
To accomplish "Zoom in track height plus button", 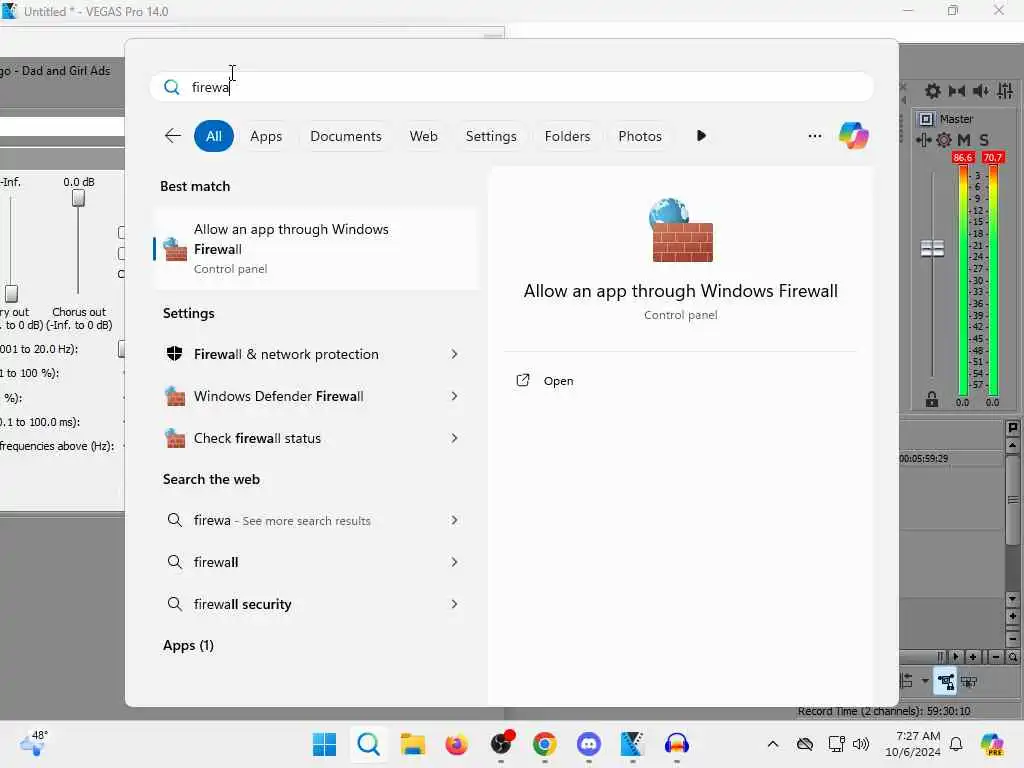I will (x=1012, y=616).
